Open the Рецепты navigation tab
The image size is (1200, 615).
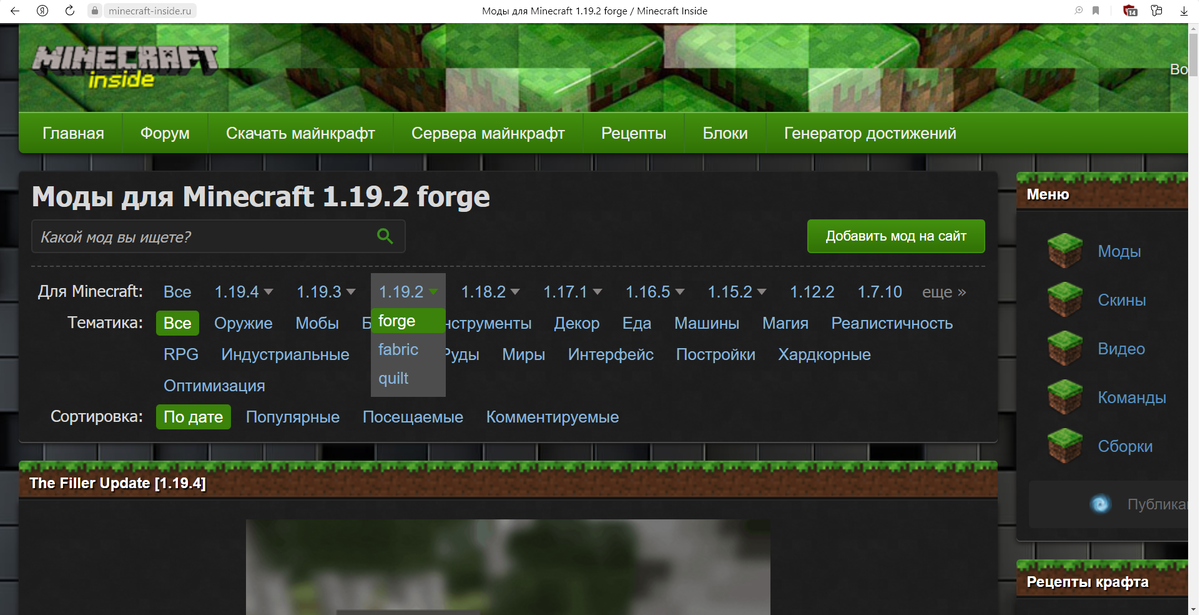click(x=633, y=133)
